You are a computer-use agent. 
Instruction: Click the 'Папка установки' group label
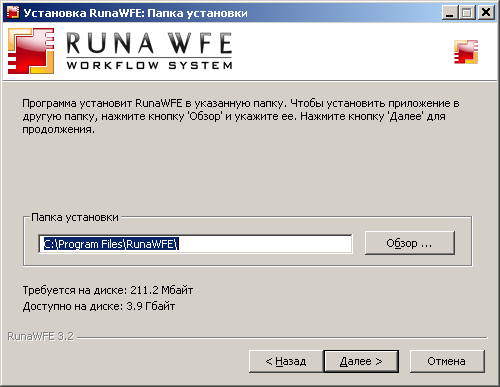tap(75, 217)
